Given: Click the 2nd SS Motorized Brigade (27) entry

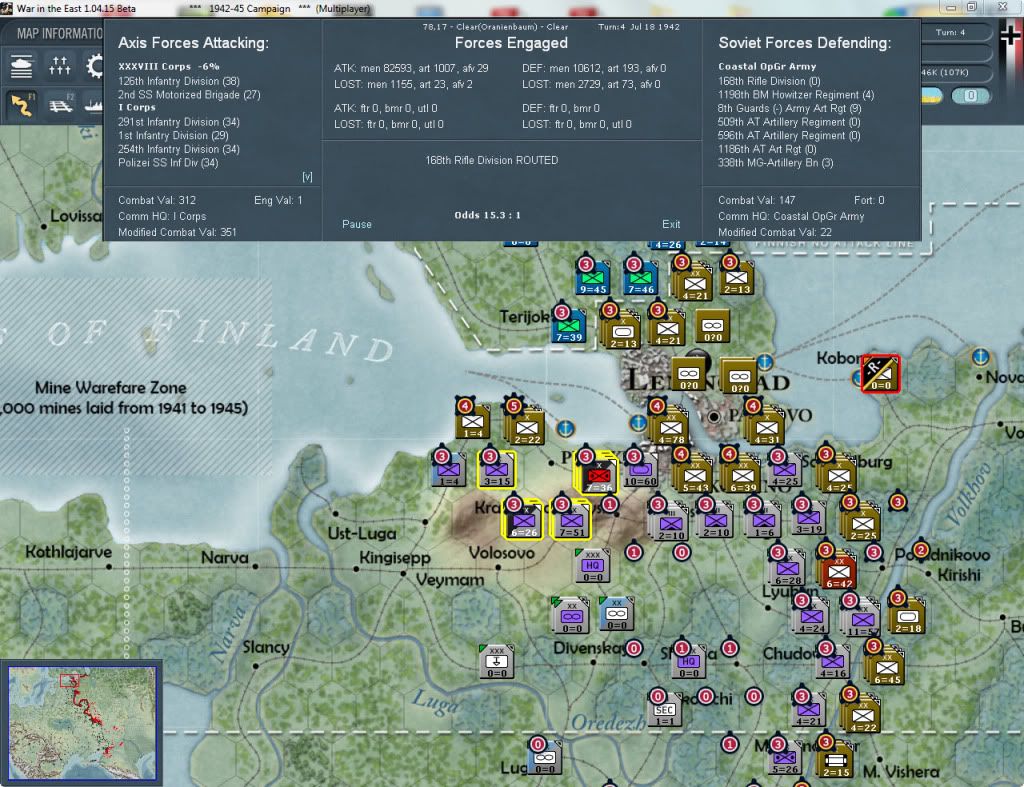Looking at the screenshot, I should pyautogui.click(x=189, y=95).
